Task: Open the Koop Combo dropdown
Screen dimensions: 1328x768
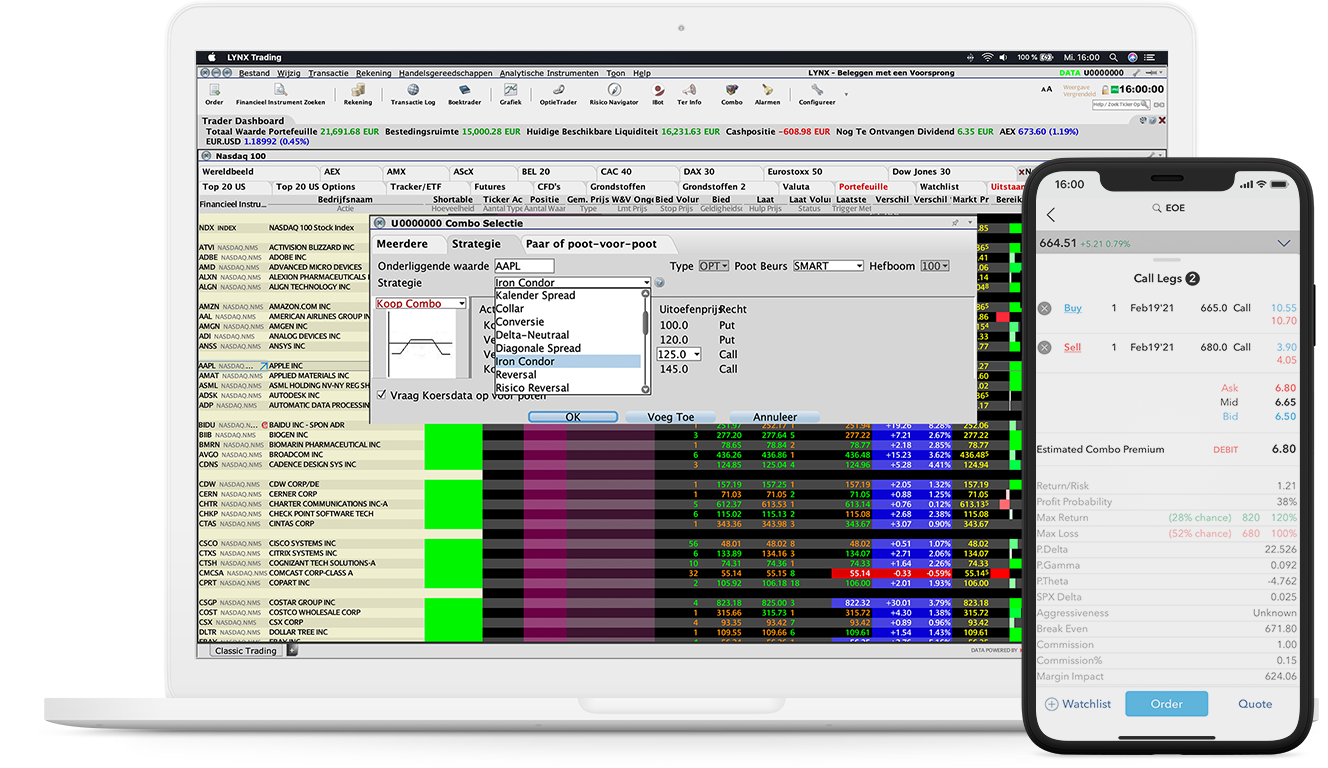Action: (x=421, y=304)
